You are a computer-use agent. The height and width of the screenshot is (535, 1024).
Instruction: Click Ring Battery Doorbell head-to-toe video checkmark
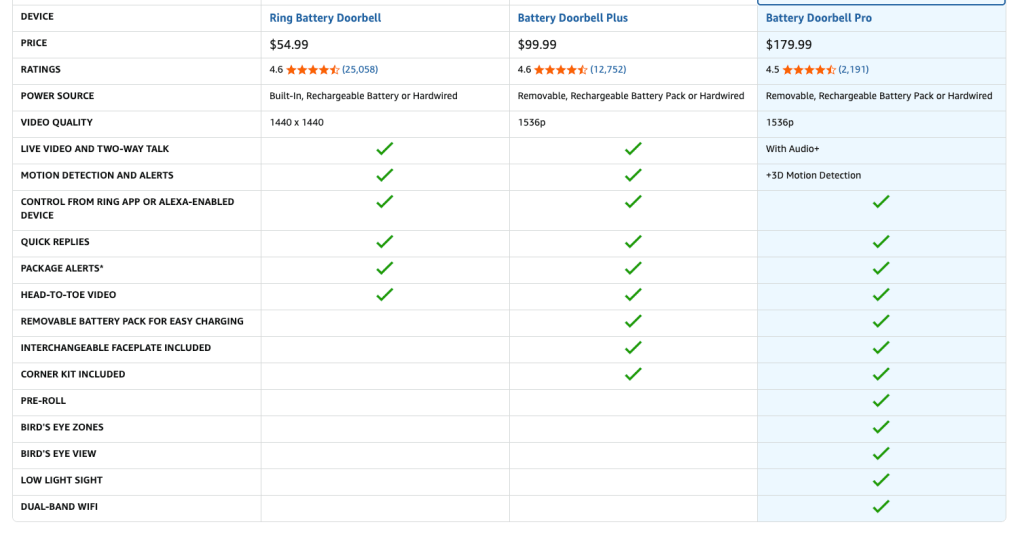(x=384, y=295)
